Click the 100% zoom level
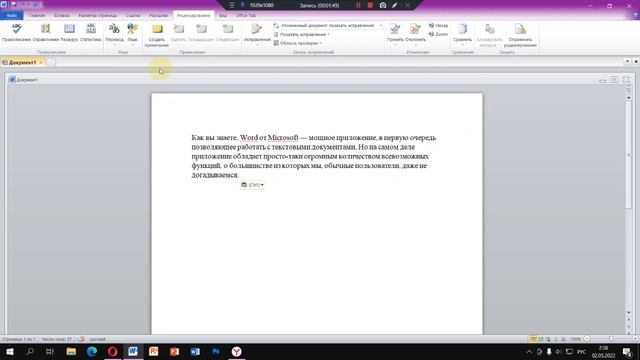The width and height of the screenshot is (640, 360). click(x=576, y=339)
